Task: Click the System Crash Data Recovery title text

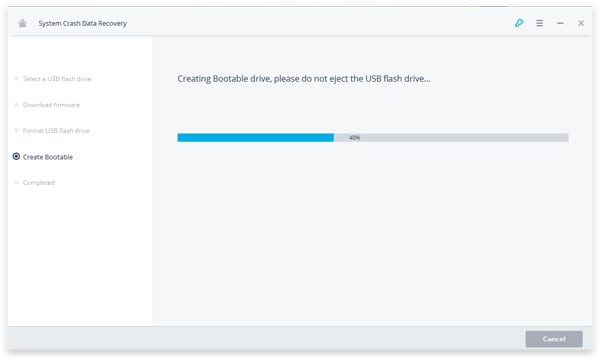Action: 82,23
